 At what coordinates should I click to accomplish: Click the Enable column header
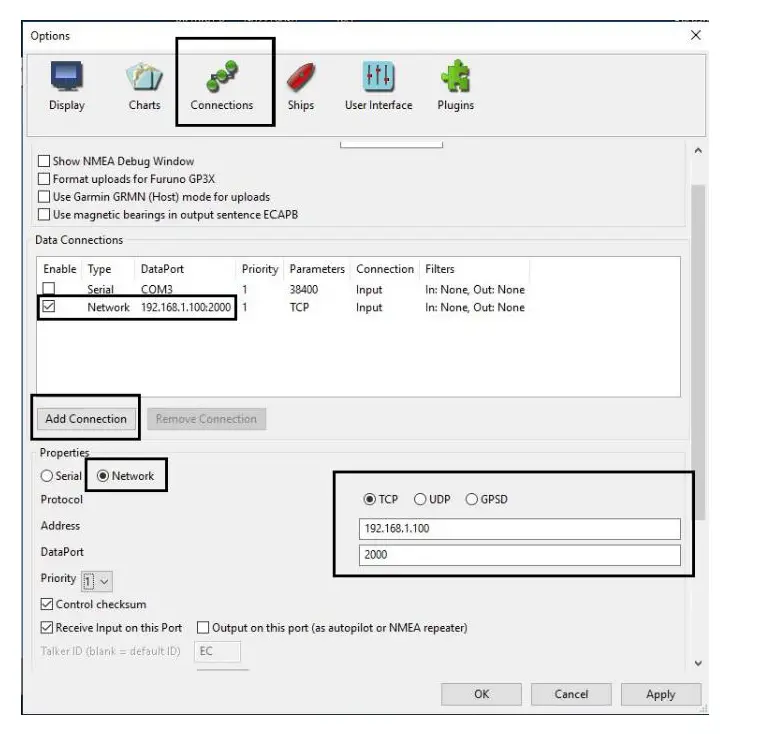[x=60, y=269]
